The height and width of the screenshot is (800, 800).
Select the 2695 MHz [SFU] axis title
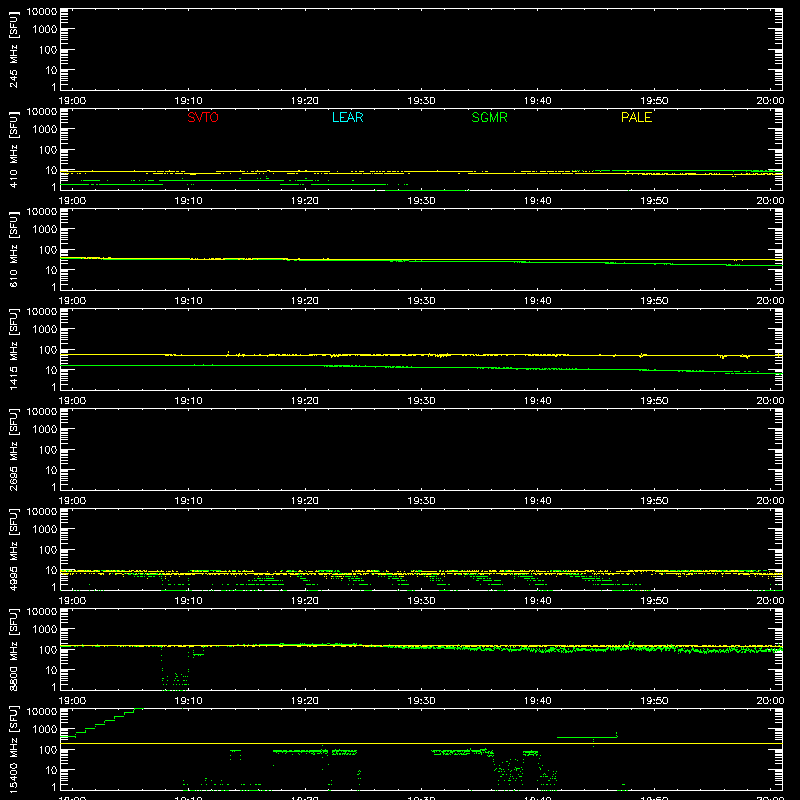point(13,449)
